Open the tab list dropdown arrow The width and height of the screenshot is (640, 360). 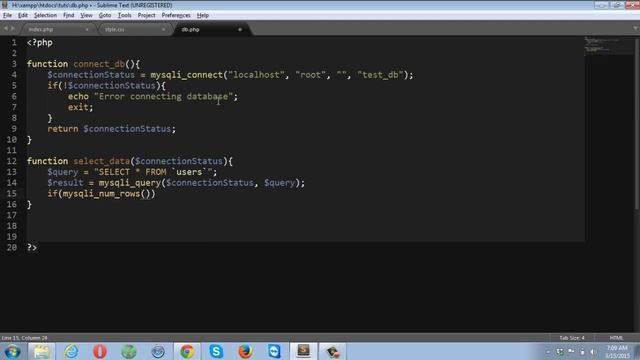(x=636, y=28)
